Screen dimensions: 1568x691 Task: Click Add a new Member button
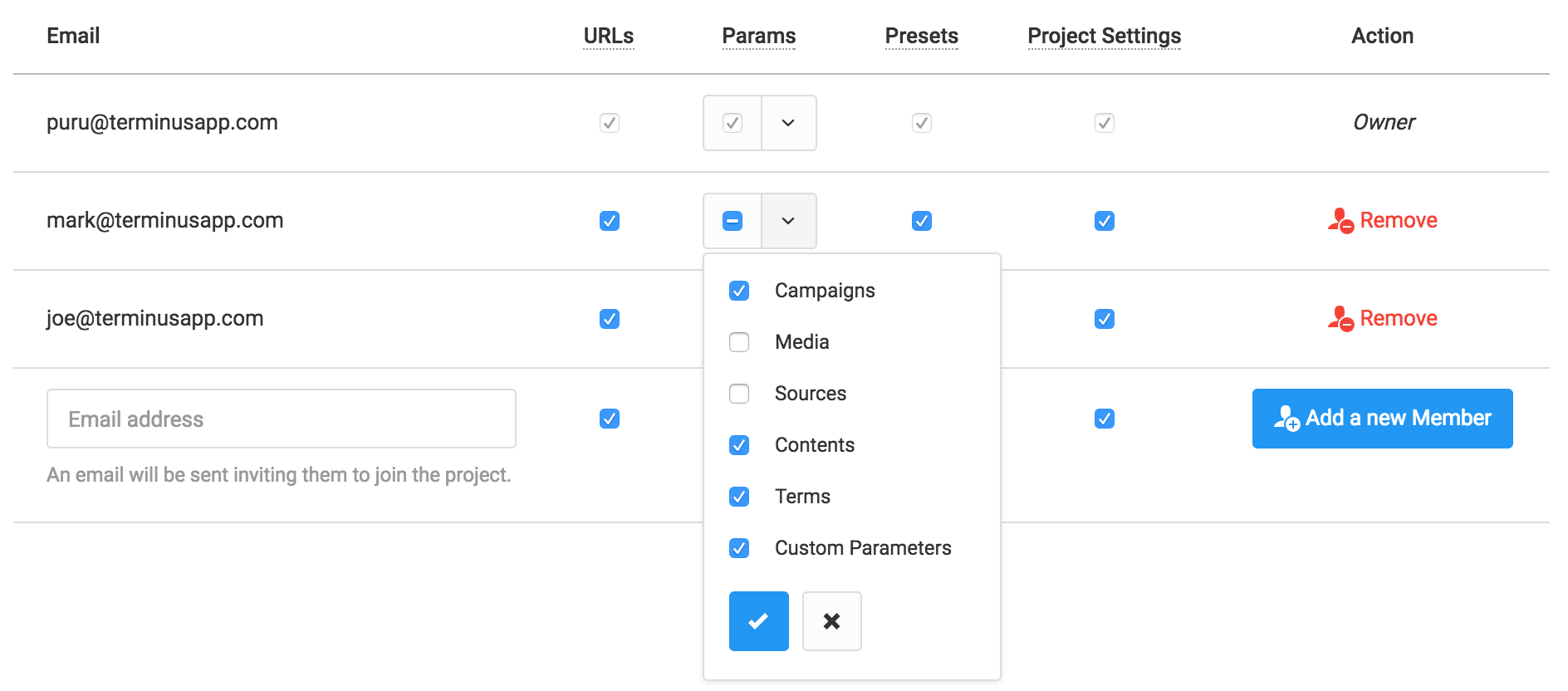[1382, 419]
